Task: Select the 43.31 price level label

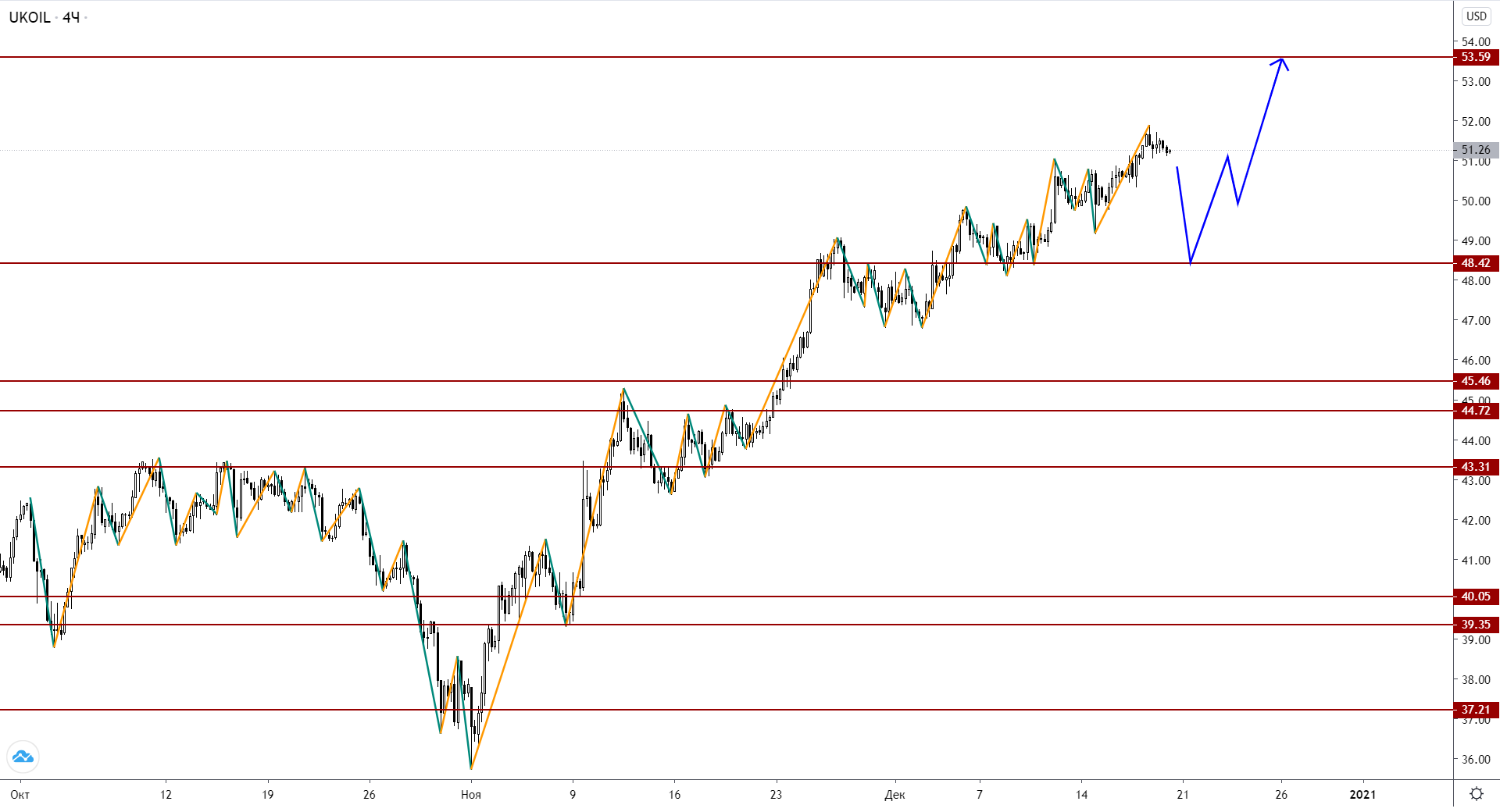Action: coord(1476,467)
